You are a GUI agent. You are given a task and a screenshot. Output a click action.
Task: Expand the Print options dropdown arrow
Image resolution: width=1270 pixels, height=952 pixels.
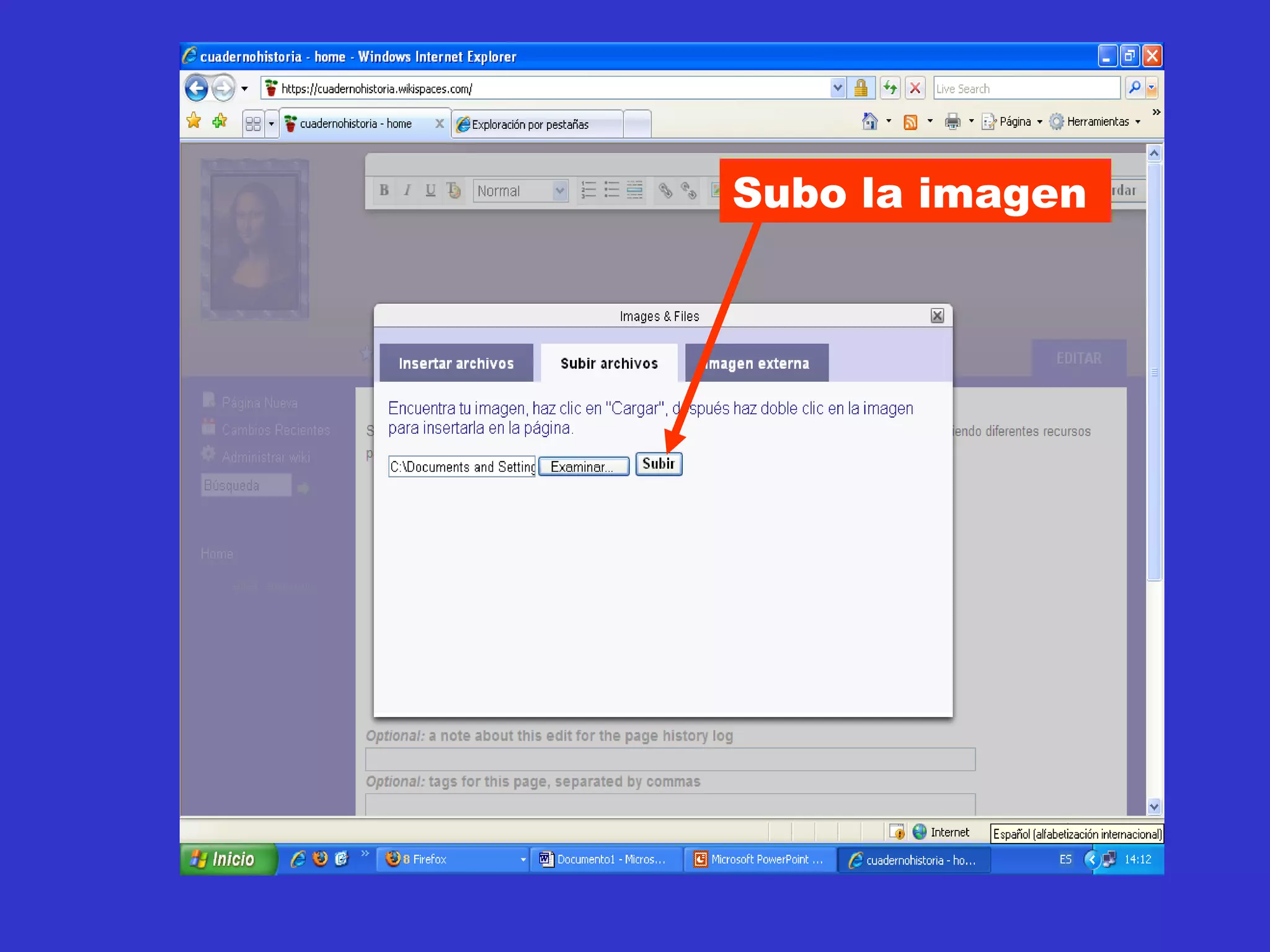(x=971, y=121)
